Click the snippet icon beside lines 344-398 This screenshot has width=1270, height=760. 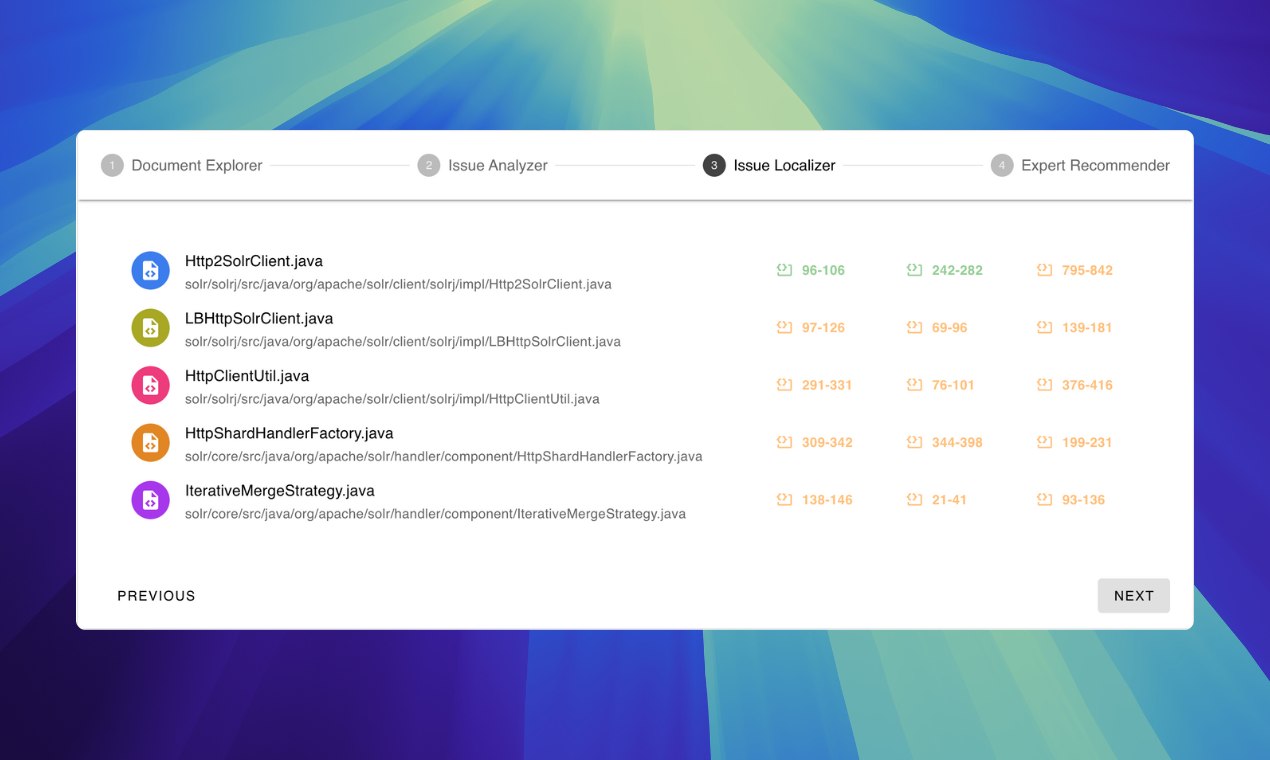click(914, 442)
